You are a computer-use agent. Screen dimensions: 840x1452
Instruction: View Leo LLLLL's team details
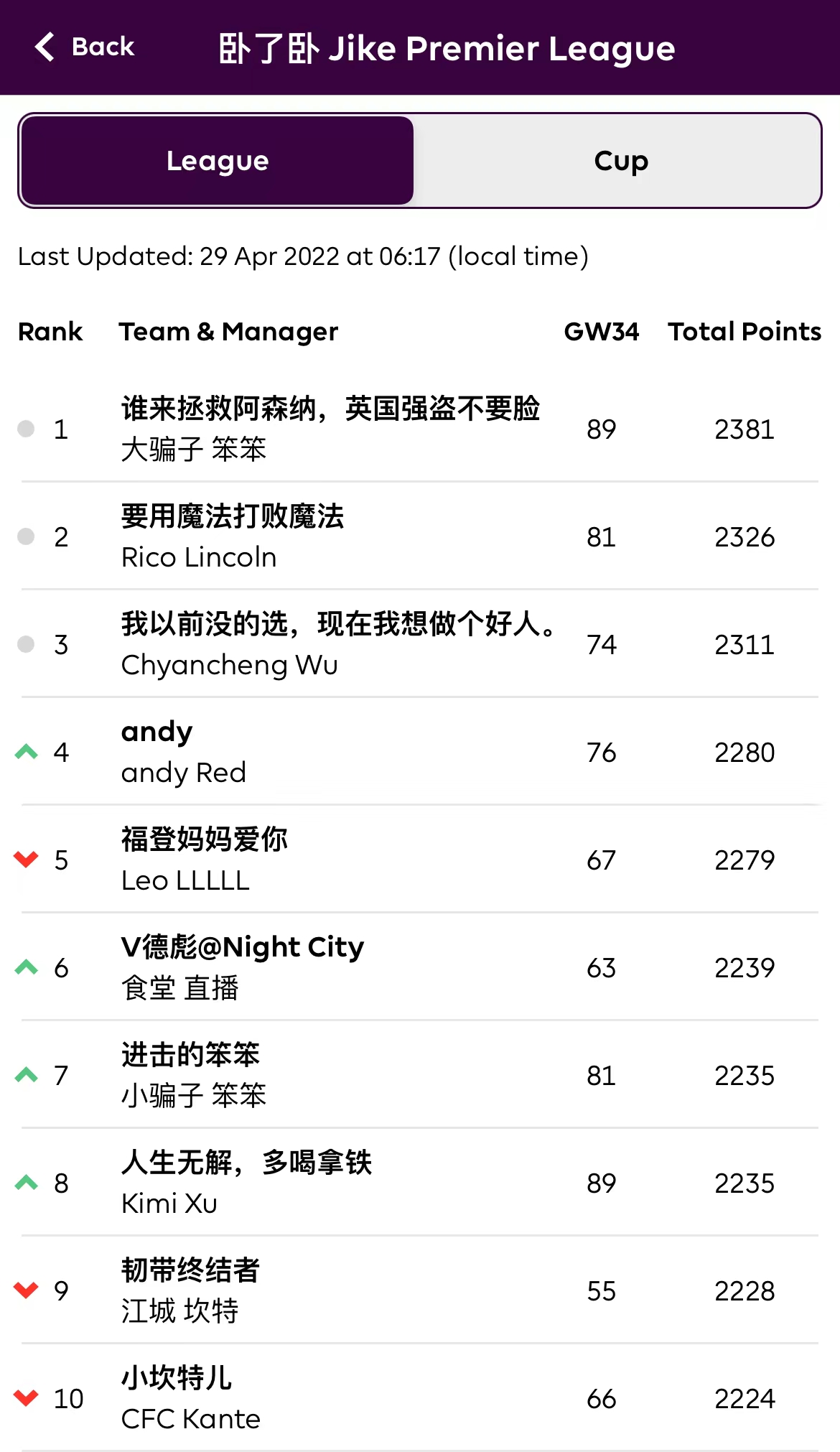185,880
